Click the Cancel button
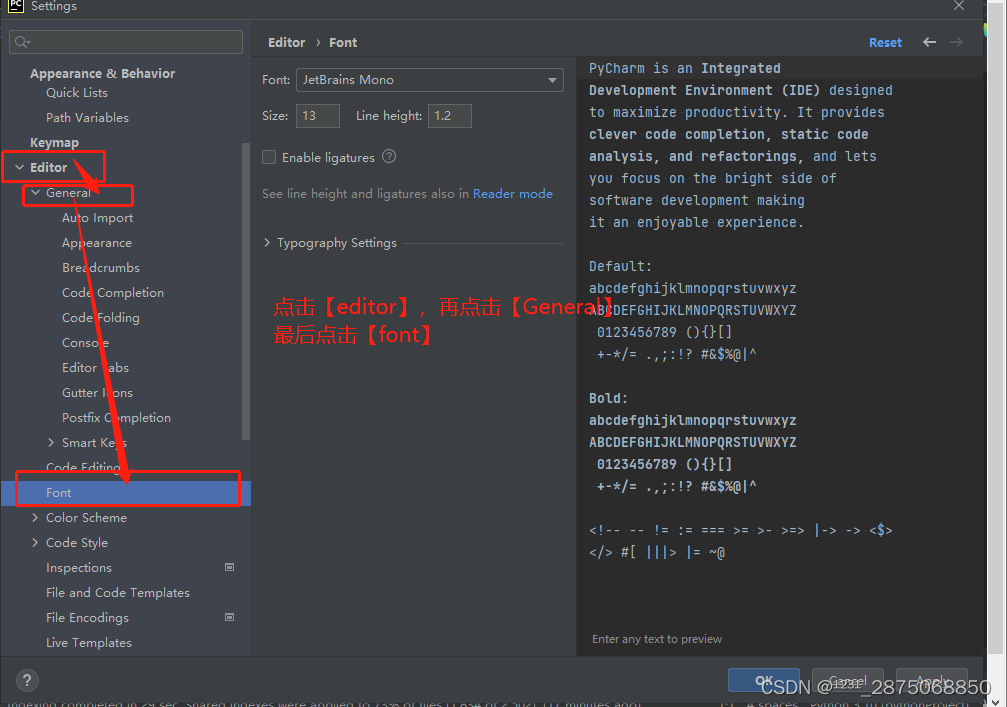 click(848, 680)
